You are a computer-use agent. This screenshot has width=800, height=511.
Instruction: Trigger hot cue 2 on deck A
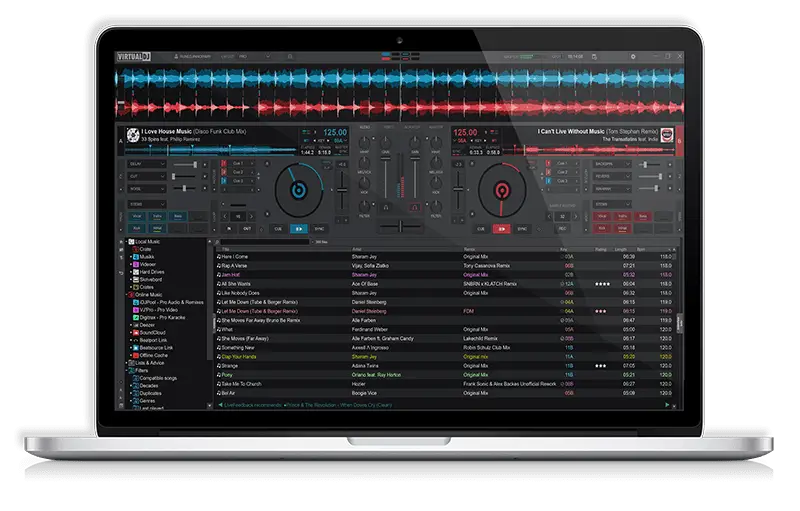(x=237, y=172)
